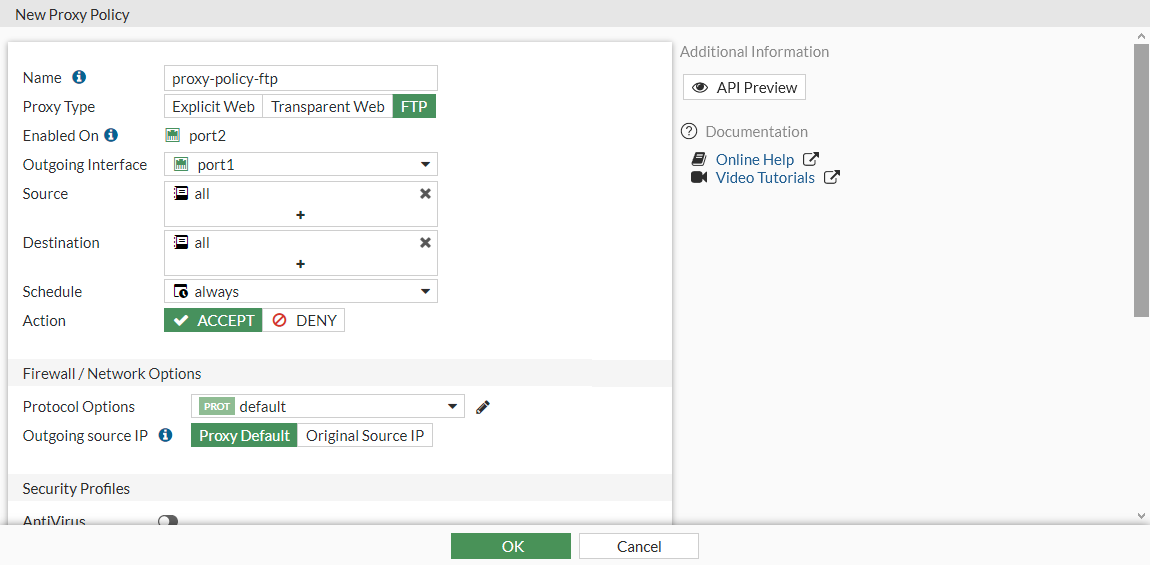Toggle the AntiVirus security profile switch

[167, 521]
